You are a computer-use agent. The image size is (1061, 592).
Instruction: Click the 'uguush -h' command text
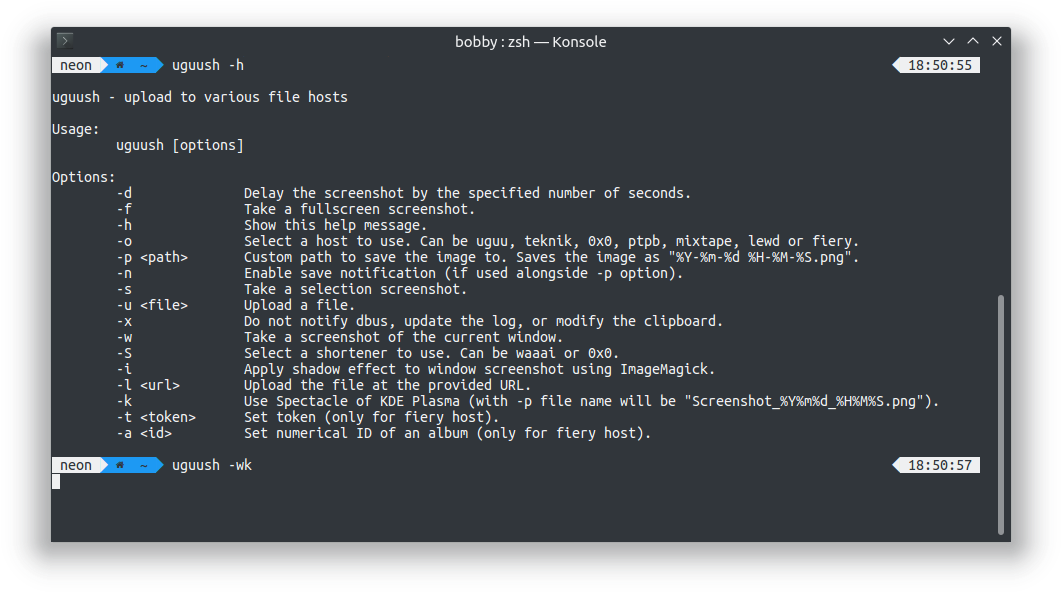[208, 65]
